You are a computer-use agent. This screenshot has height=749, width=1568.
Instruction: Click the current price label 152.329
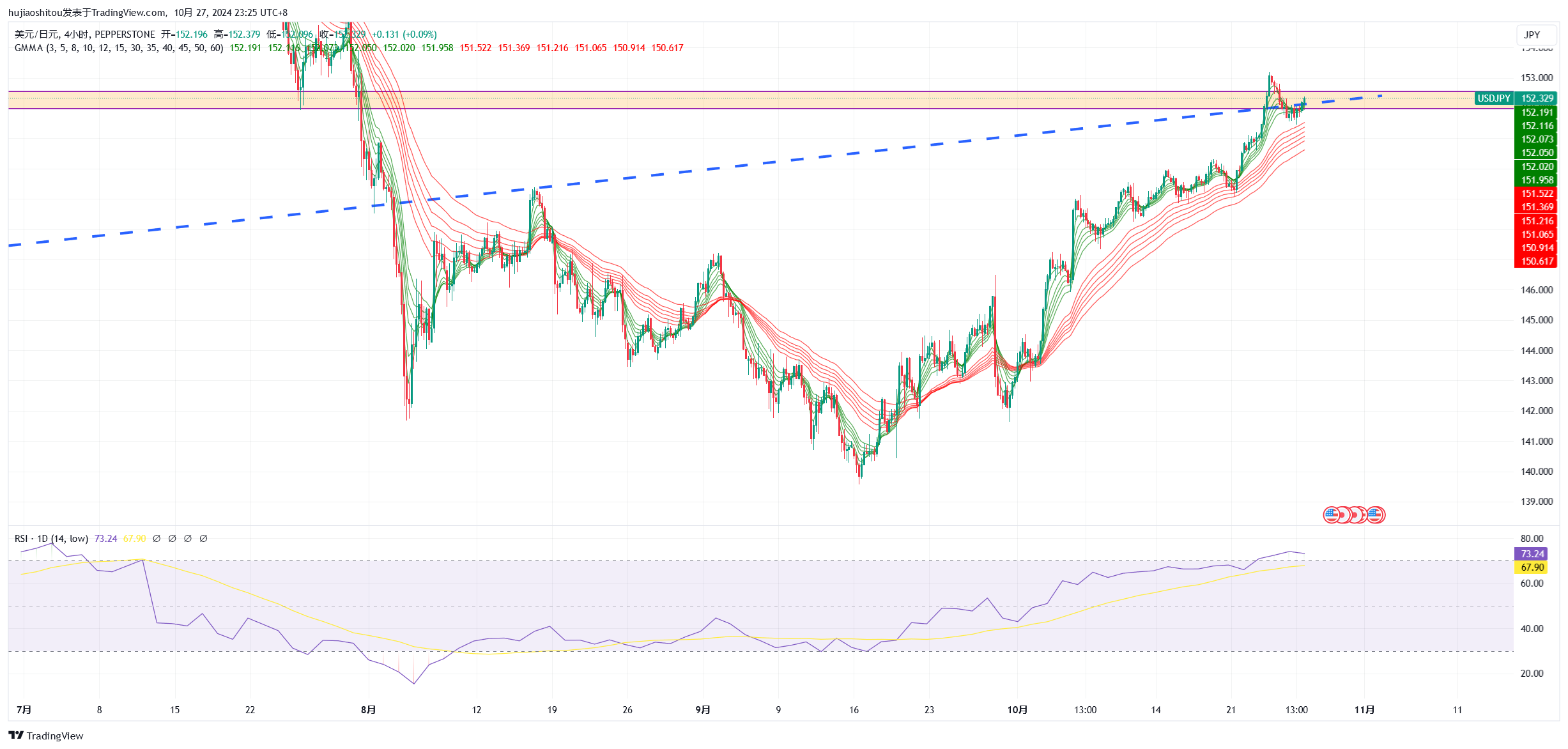click(x=1536, y=98)
